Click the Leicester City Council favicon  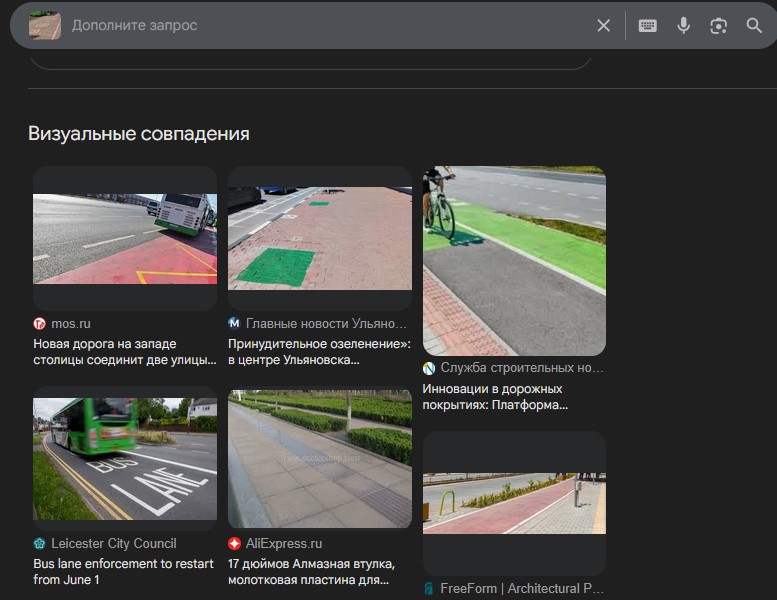(40, 544)
